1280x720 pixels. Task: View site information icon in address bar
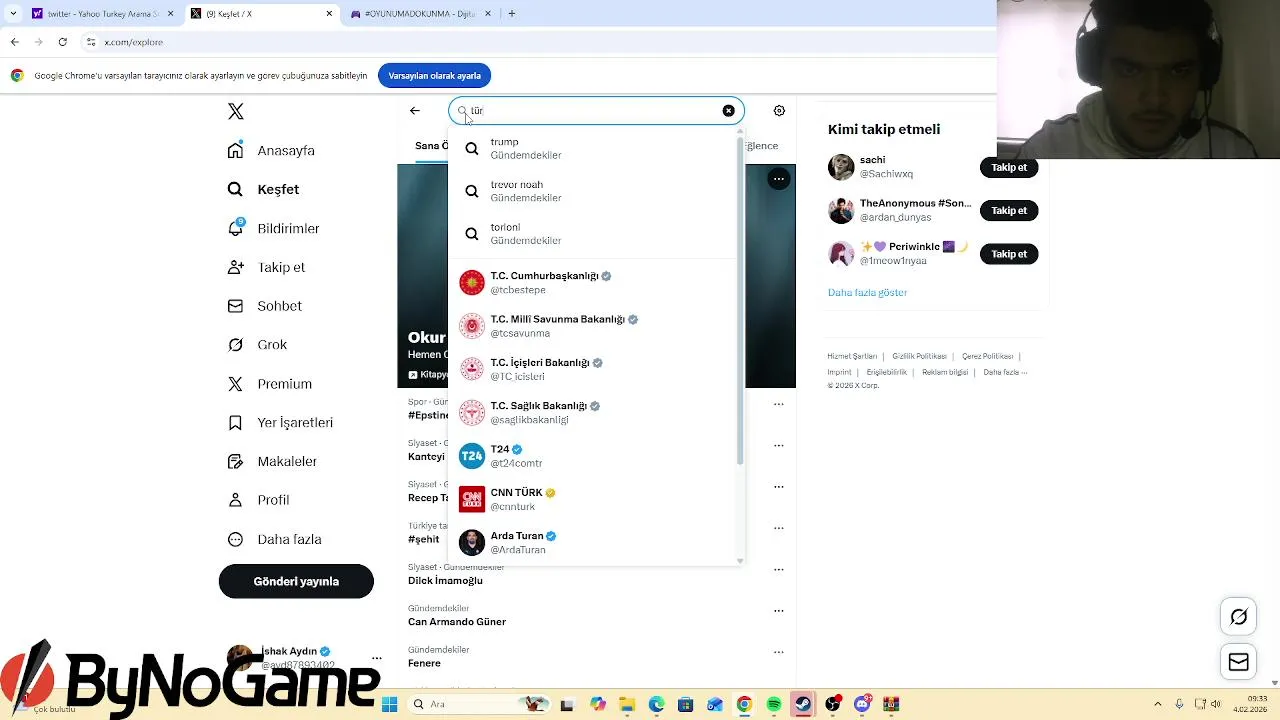tap(91, 42)
